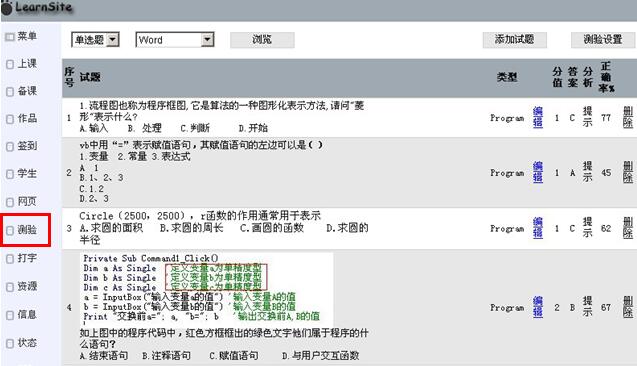Screen dimensions: 637x366
Task: Click the icon beside 签到
Action: pyautogui.click(x=10, y=147)
